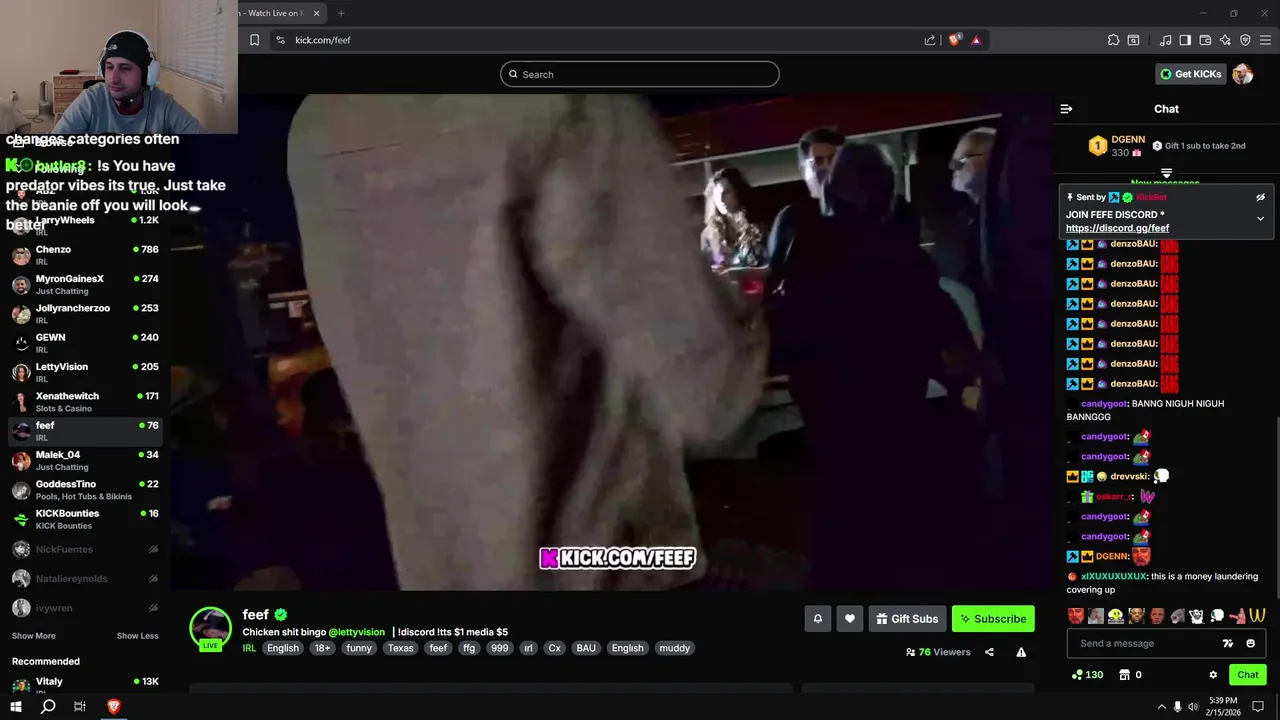Open the Windows Start menu
This screenshot has height=720, width=1280.
coord(16,707)
